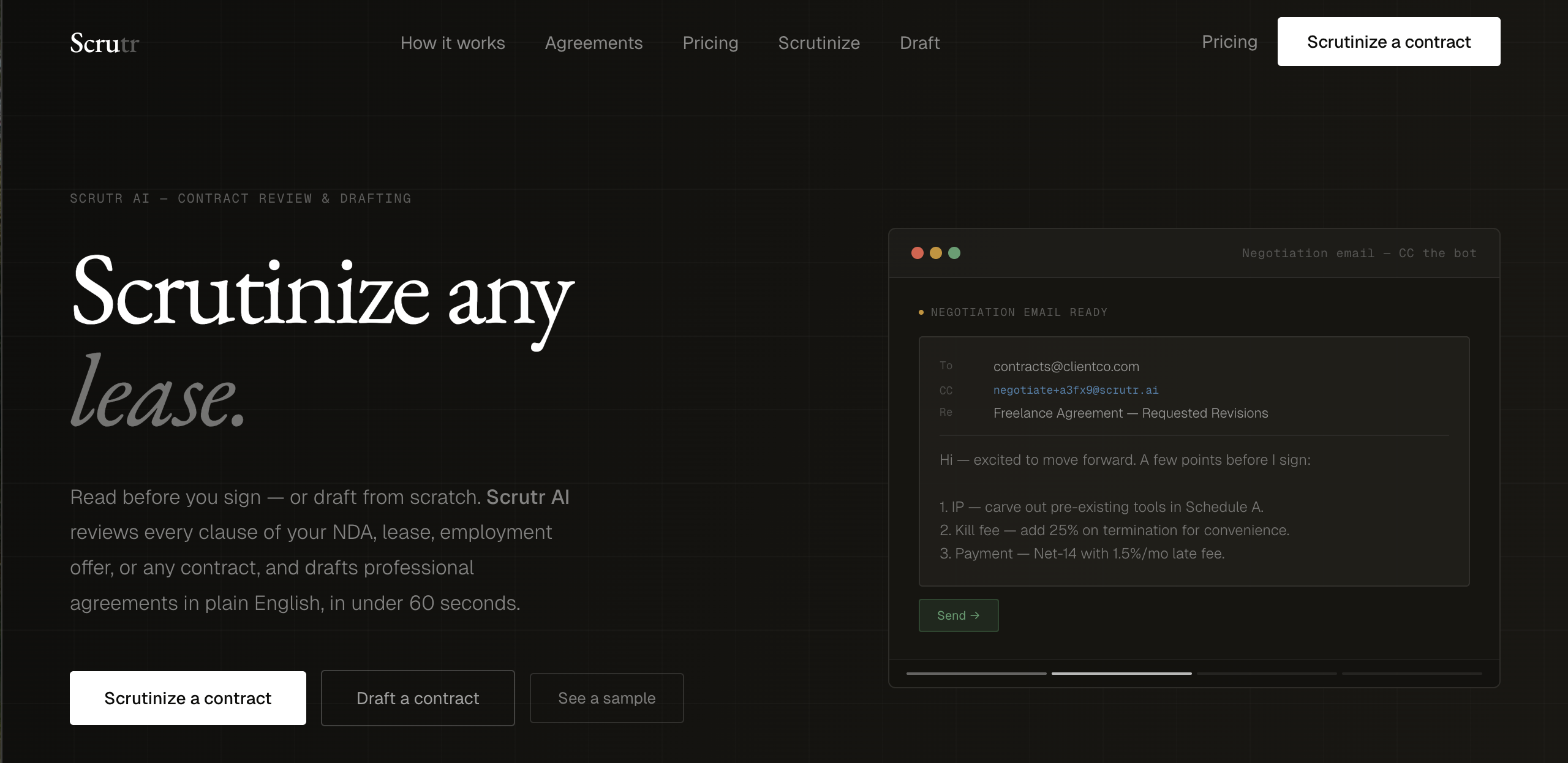Click the red traffic-light dot on the email window

pyautogui.click(x=916, y=253)
